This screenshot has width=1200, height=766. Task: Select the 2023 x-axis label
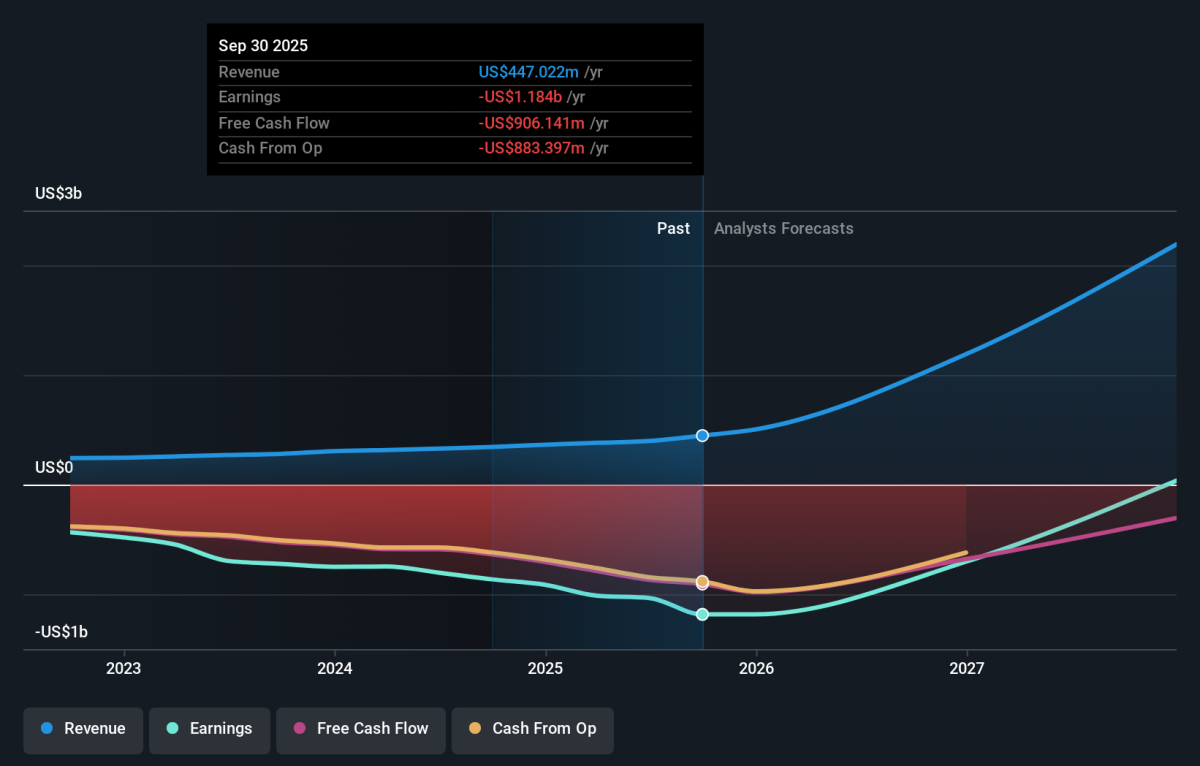(x=123, y=668)
